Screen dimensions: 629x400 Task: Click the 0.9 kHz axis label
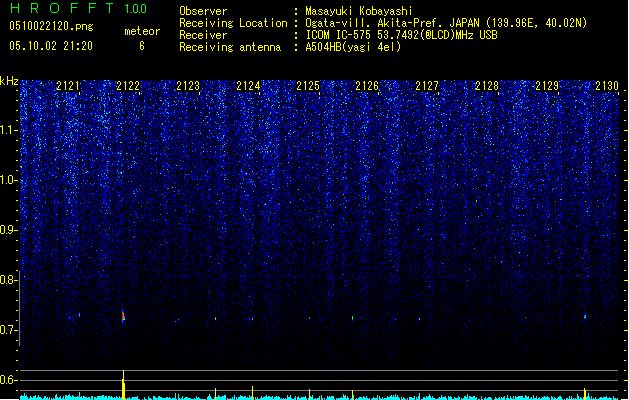click(x=9, y=230)
